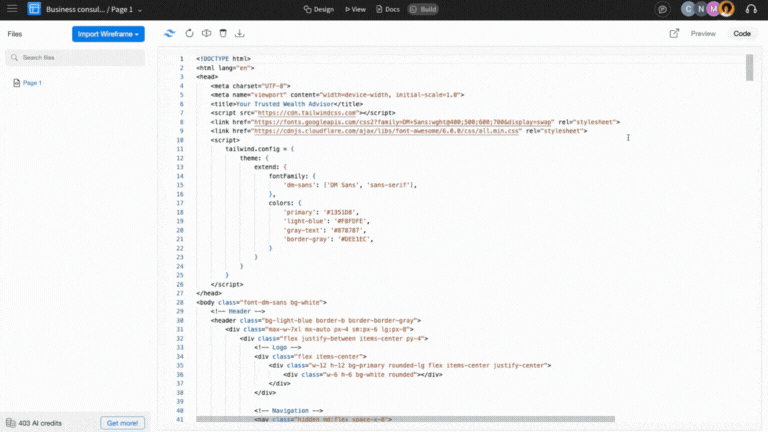Click the meta viewport code line

337,95
